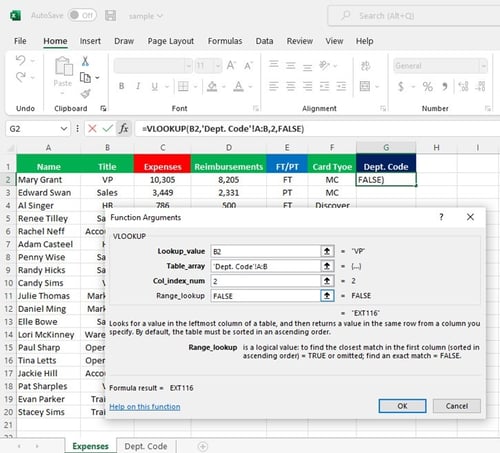Image resolution: width=500 pixels, height=453 pixels.
Task: Click Decrease Font Size icon
Action: [248, 65]
